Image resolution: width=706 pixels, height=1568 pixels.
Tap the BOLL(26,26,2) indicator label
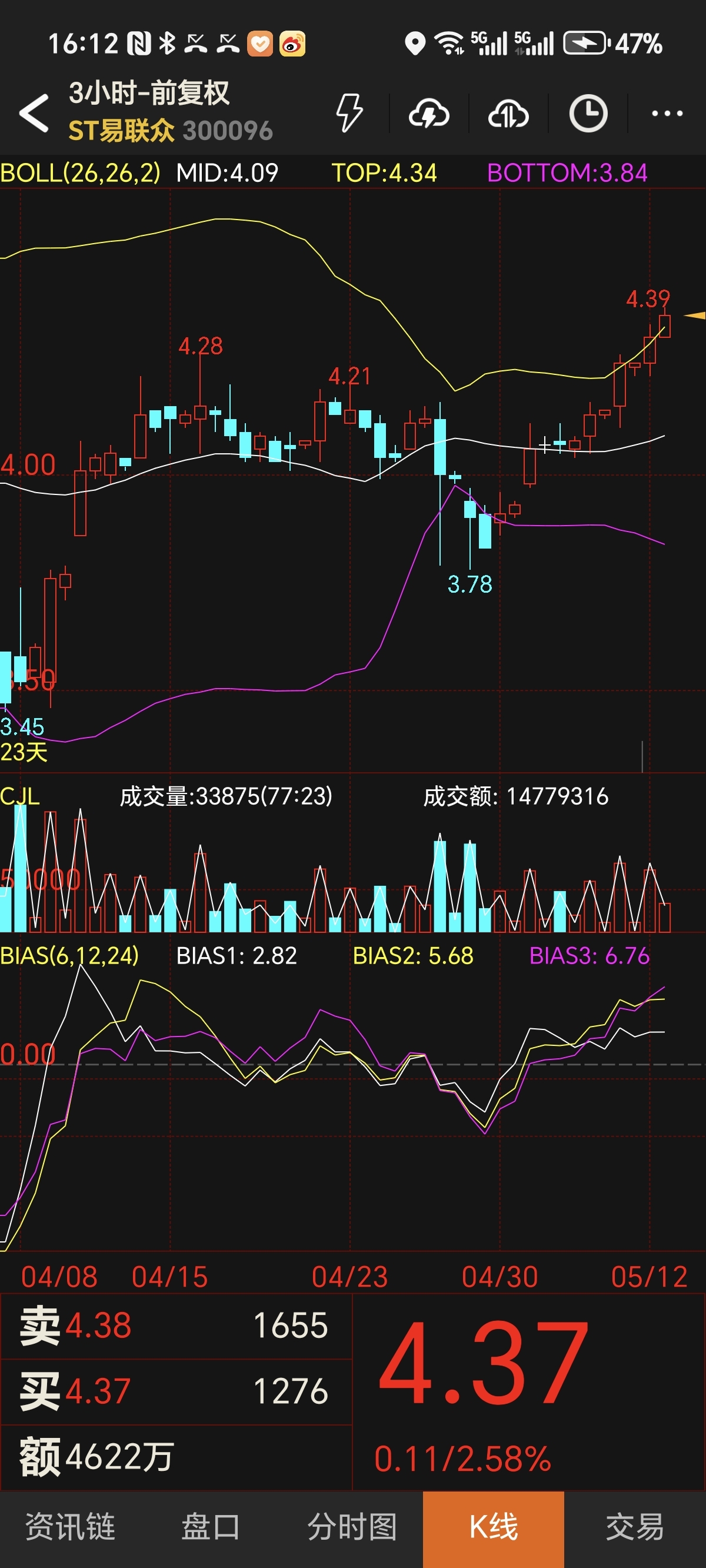pos(81,174)
